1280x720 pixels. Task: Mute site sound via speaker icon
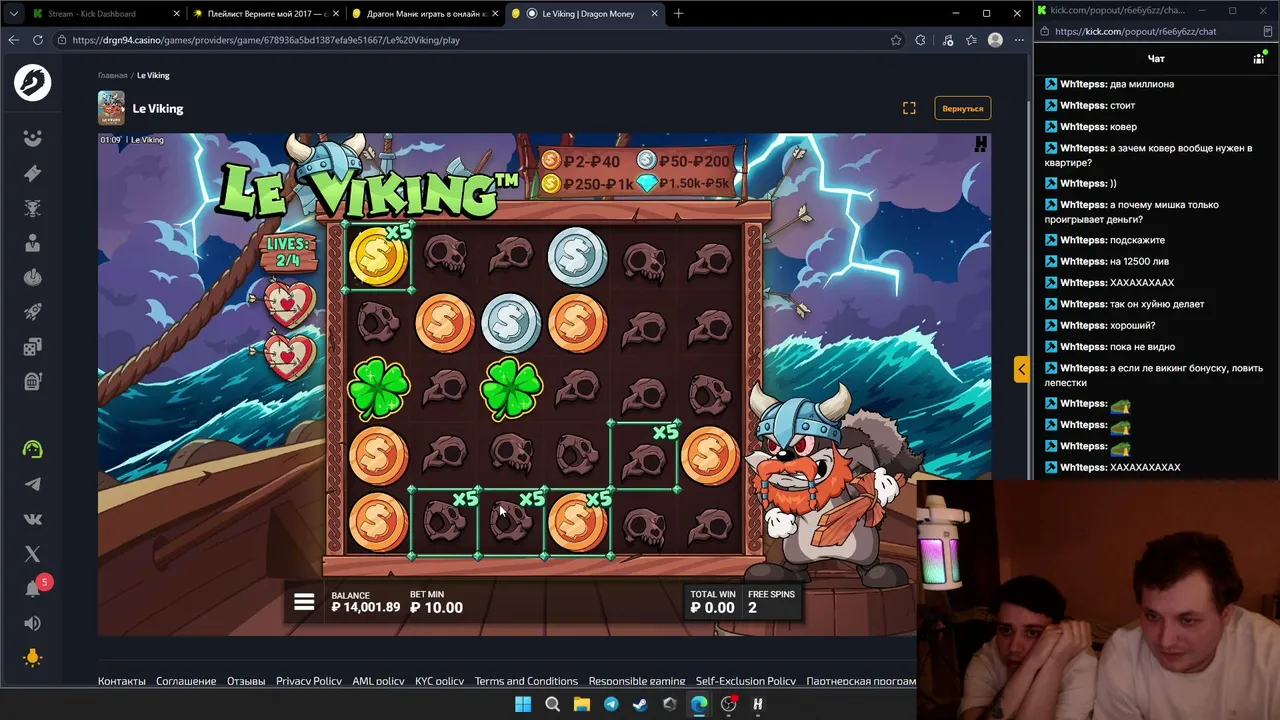32,623
